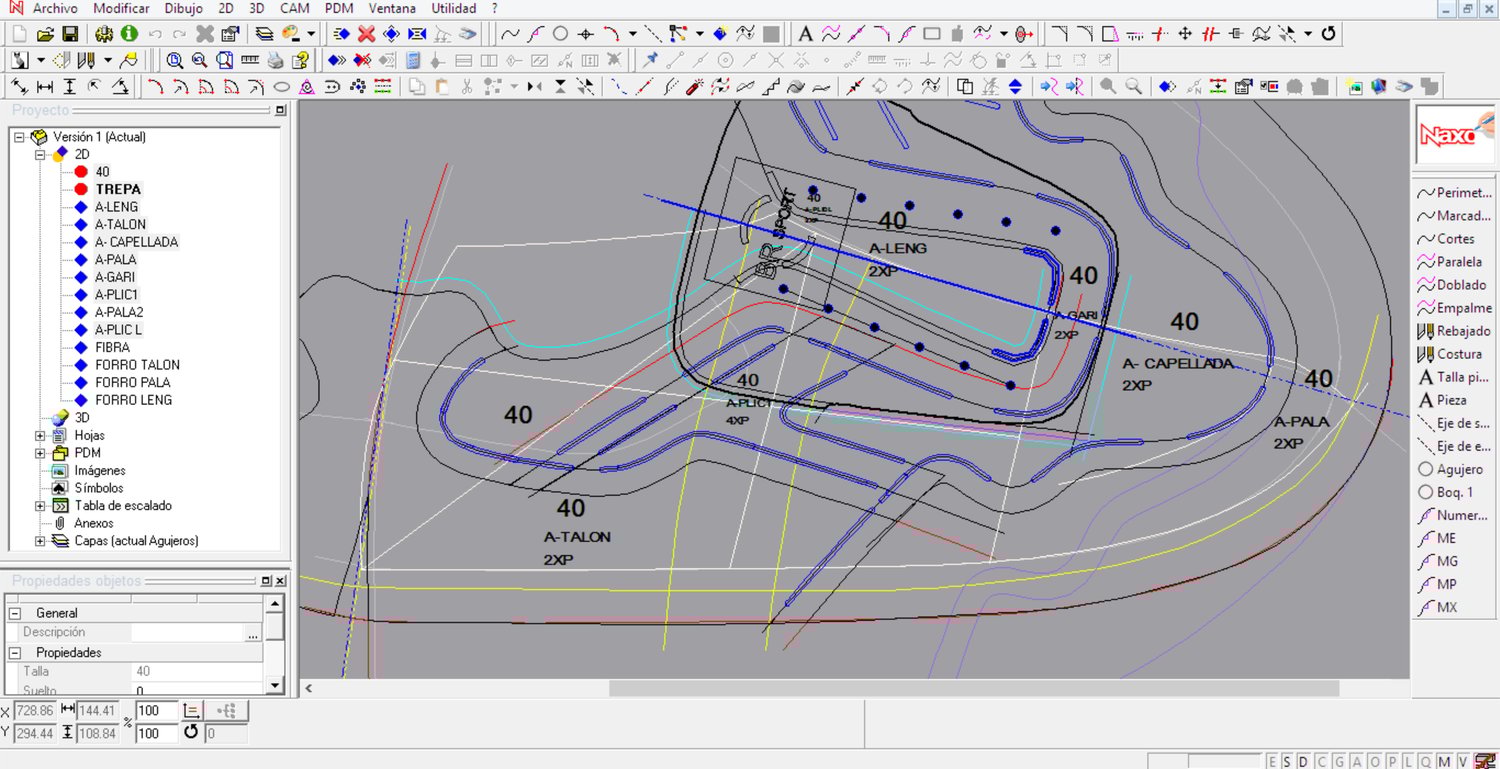This screenshot has height=769, width=1500.
Task: Open the Utilidad menu
Action: (454, 8)
